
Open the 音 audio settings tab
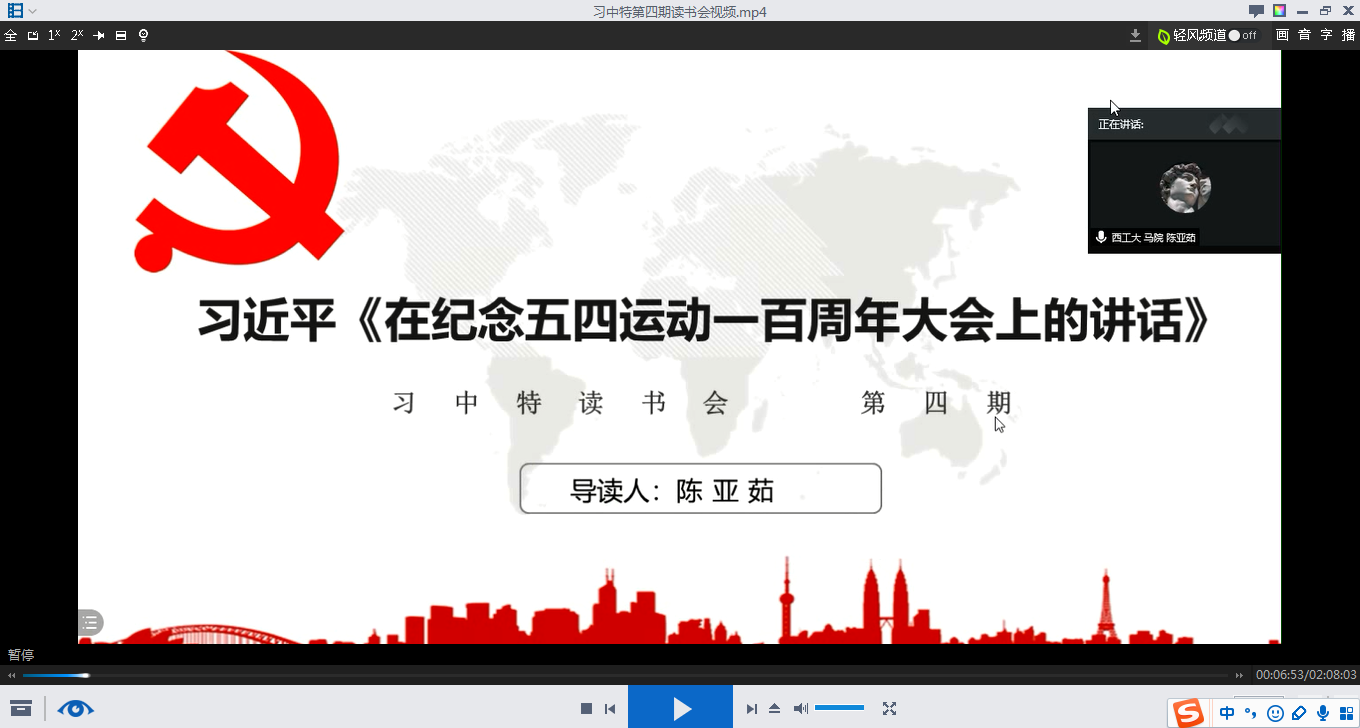click(1304, 35)
